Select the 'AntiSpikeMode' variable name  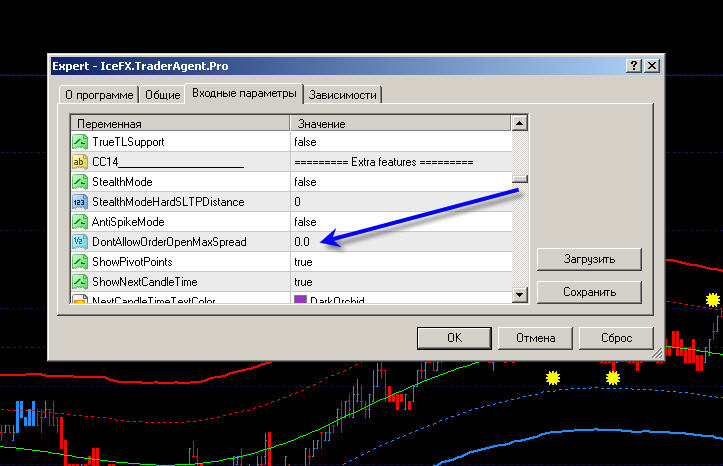click(128, 222)
